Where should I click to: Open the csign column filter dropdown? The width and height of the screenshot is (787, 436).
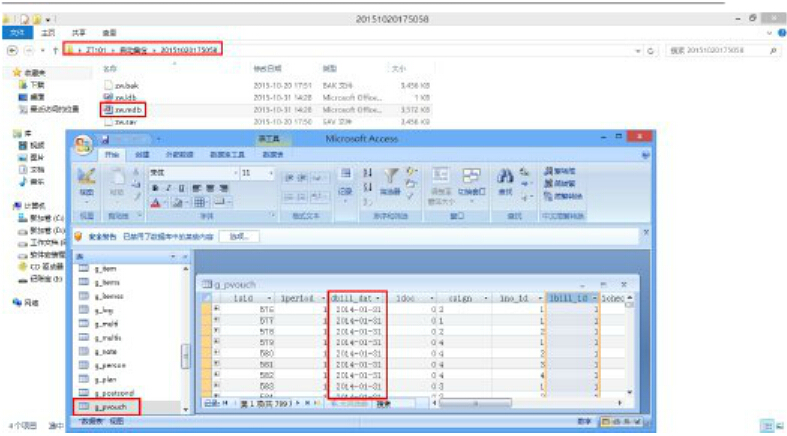point(486,298)
